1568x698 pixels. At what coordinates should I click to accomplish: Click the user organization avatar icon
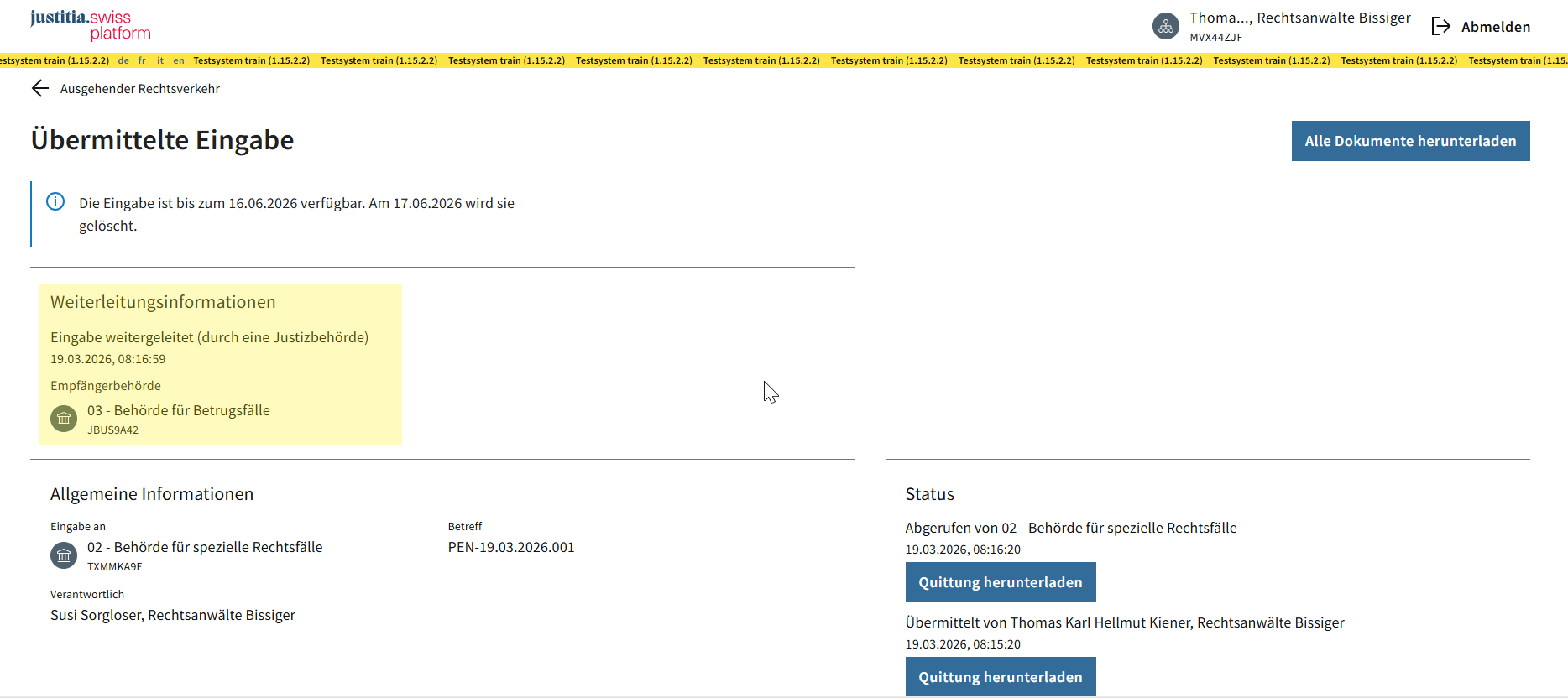[x=1166, y=27]
